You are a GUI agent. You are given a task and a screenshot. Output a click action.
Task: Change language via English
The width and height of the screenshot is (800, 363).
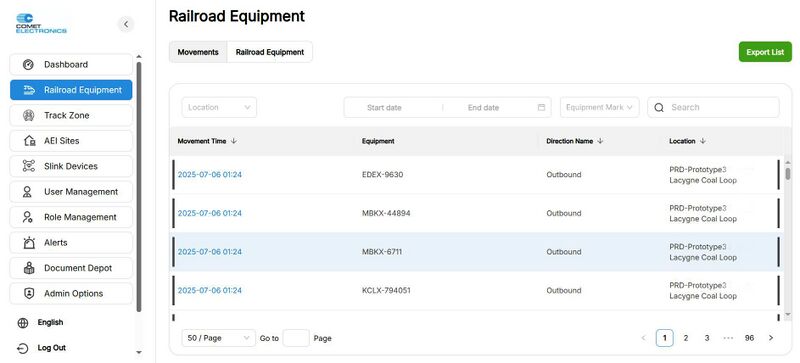[x=50, y=323]
